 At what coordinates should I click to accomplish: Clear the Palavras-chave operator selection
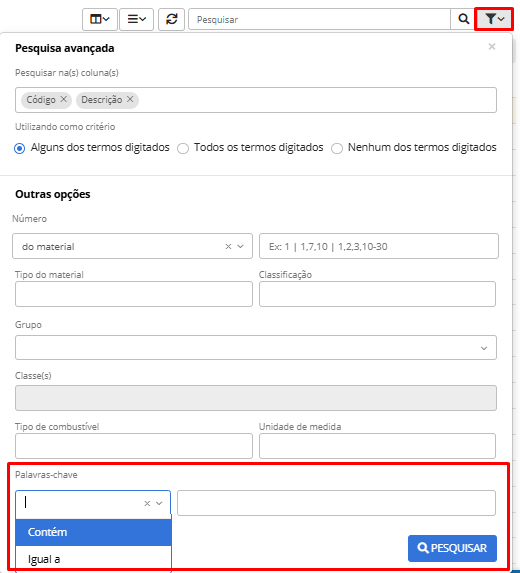[147, 504]
